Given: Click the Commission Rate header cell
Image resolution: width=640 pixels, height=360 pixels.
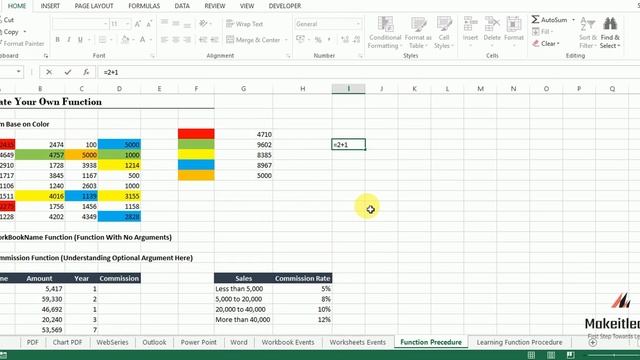Looking at the screenshot, I should (302, 278).
